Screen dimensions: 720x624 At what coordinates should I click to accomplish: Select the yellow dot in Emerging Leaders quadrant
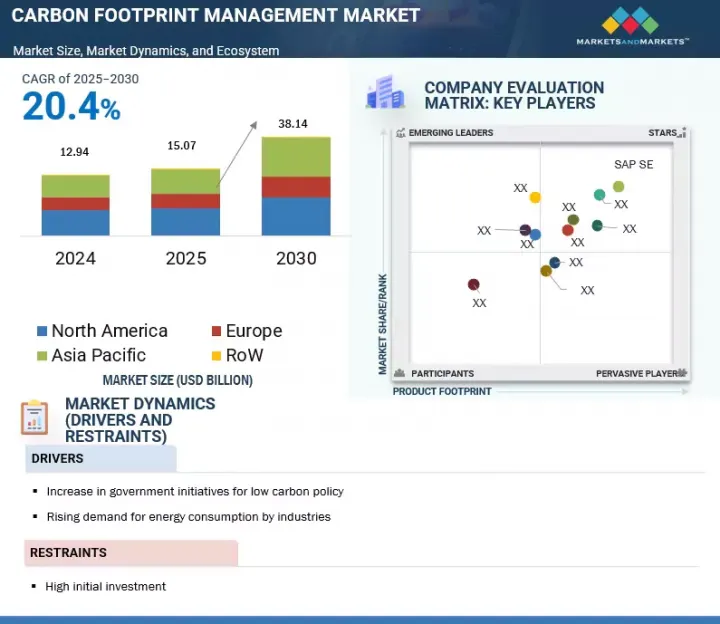[535, 197]
